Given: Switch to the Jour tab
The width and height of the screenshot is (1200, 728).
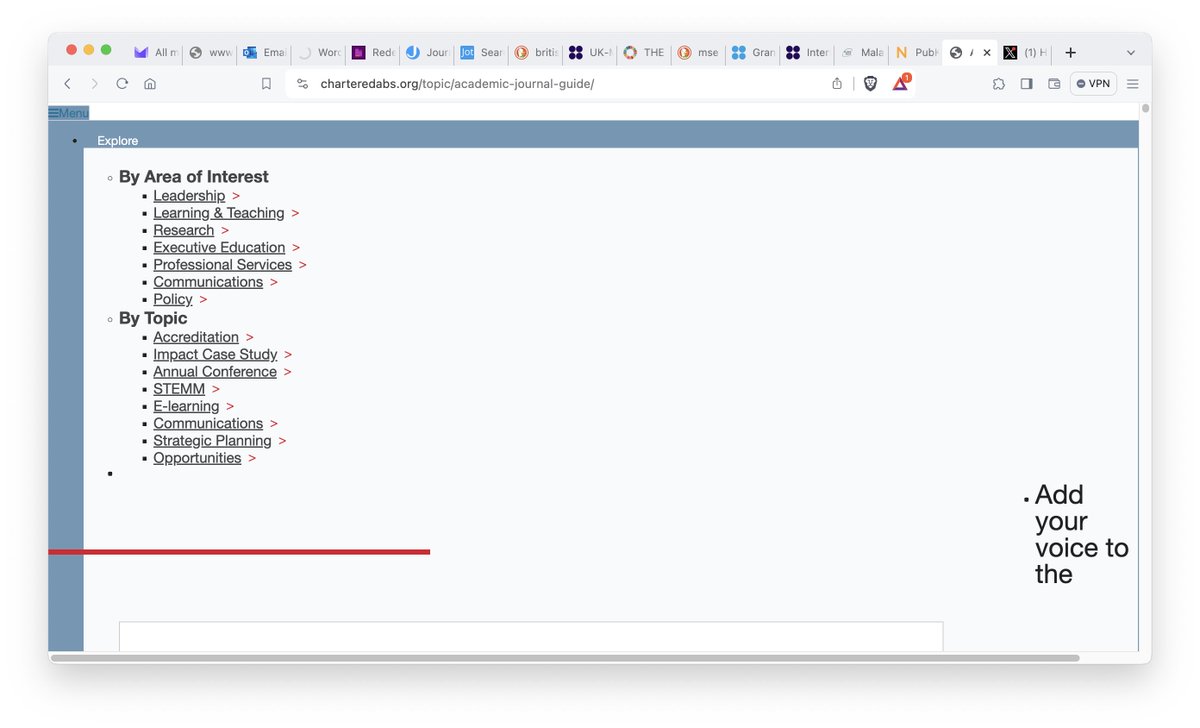Looking at the screenshot, I should [x=426, y=53].
